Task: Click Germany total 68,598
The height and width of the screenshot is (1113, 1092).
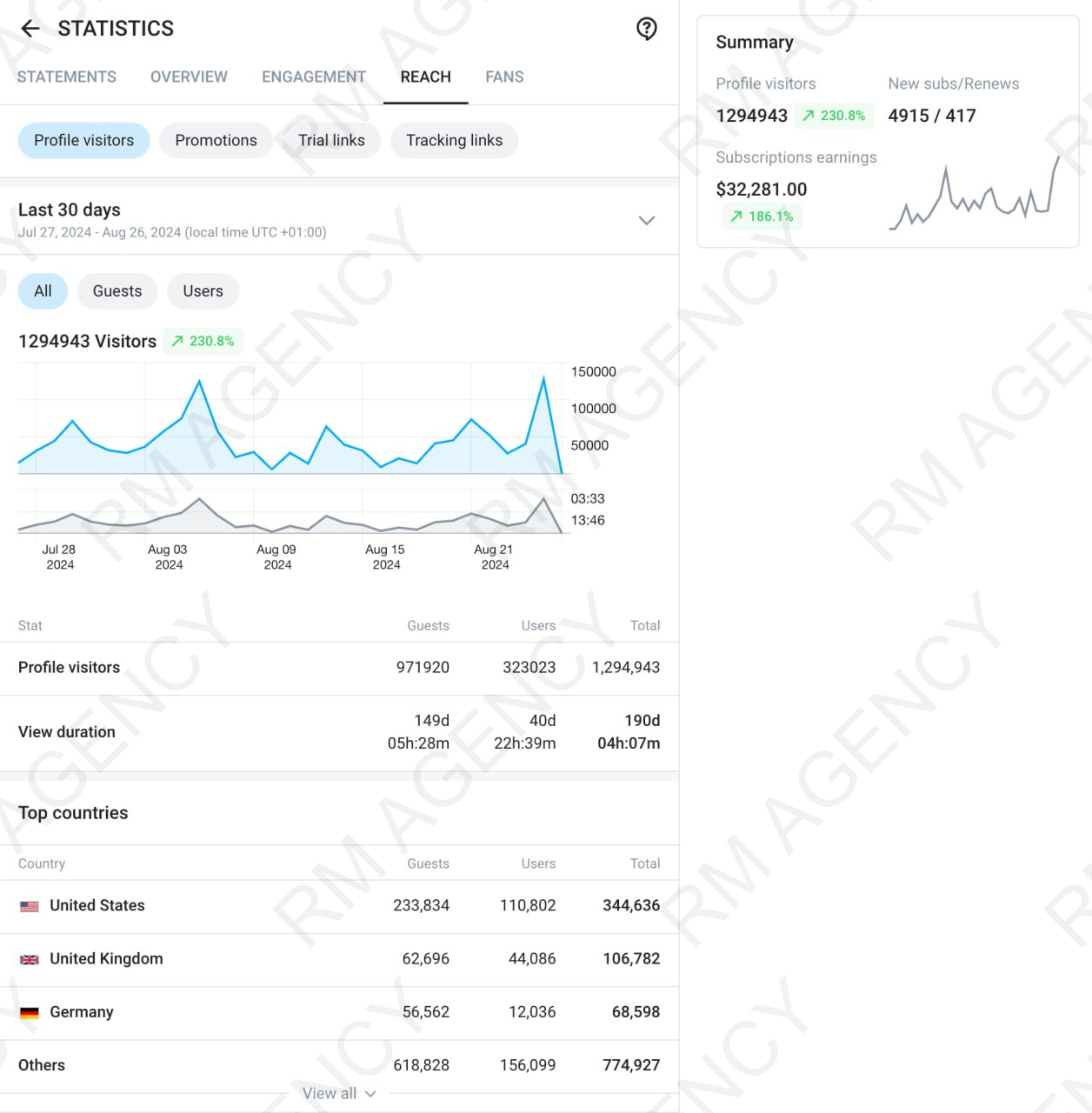Action: (636, 1012)
